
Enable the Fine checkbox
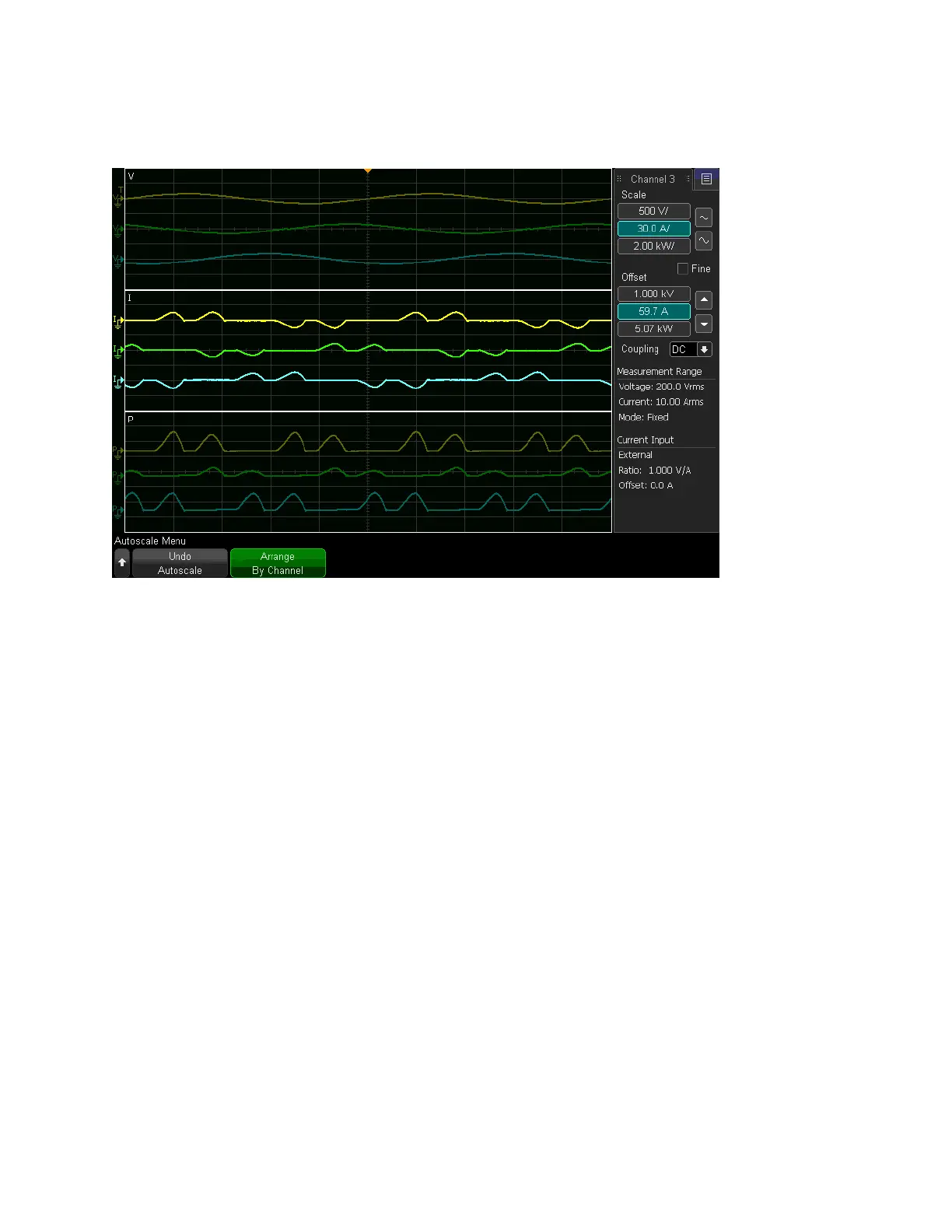click(x=683, y=269)
